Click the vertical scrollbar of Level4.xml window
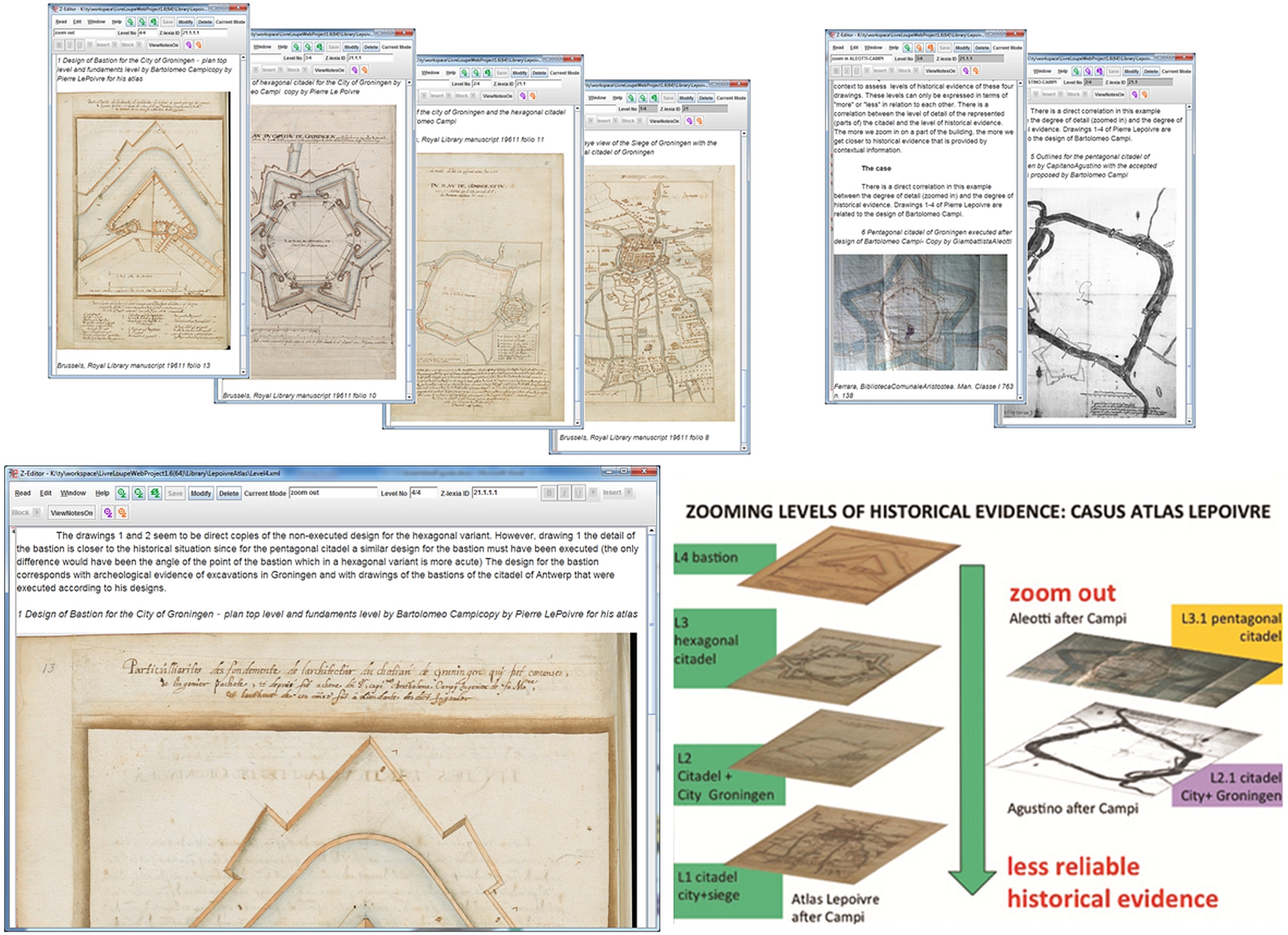The height and width of the screenshot is (935, 1288). (x=651, y=727)
